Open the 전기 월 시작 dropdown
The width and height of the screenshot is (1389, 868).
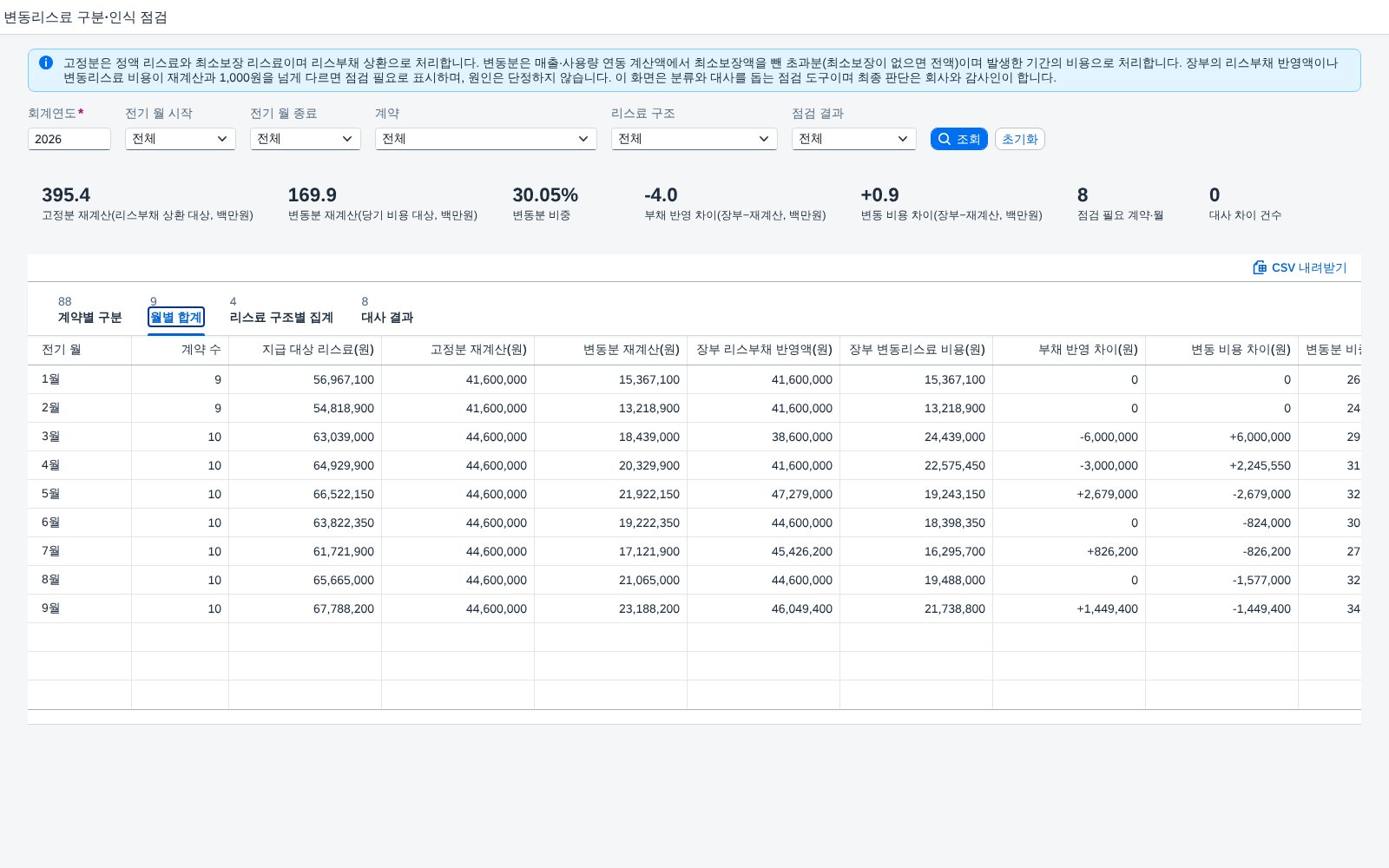181,139
